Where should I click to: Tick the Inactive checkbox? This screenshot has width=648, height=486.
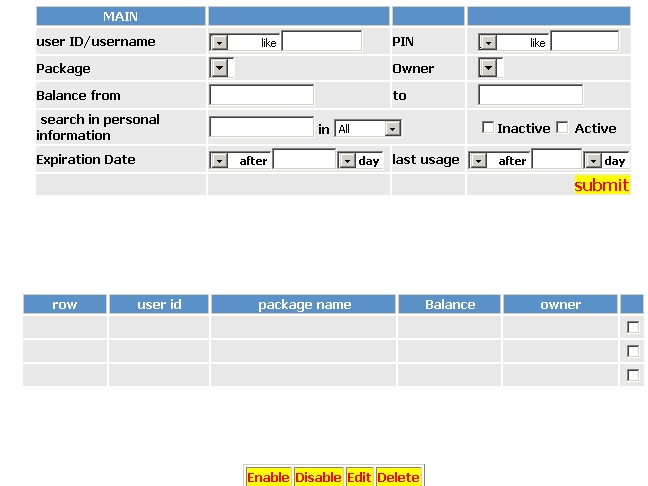(488, 128)
